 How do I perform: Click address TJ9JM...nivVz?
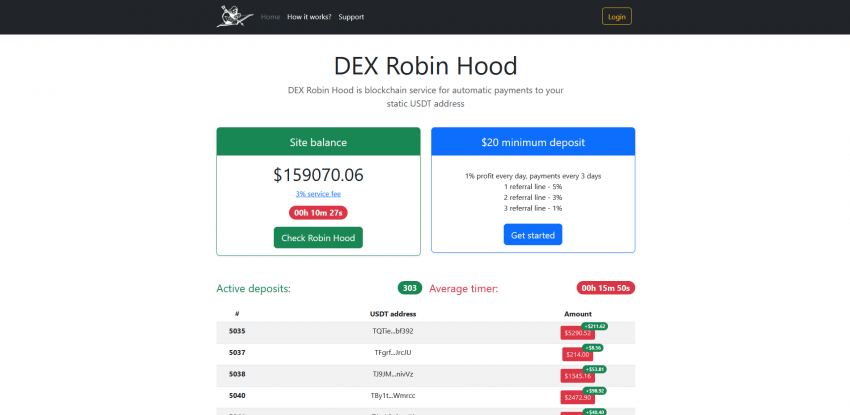click(393, 374)
